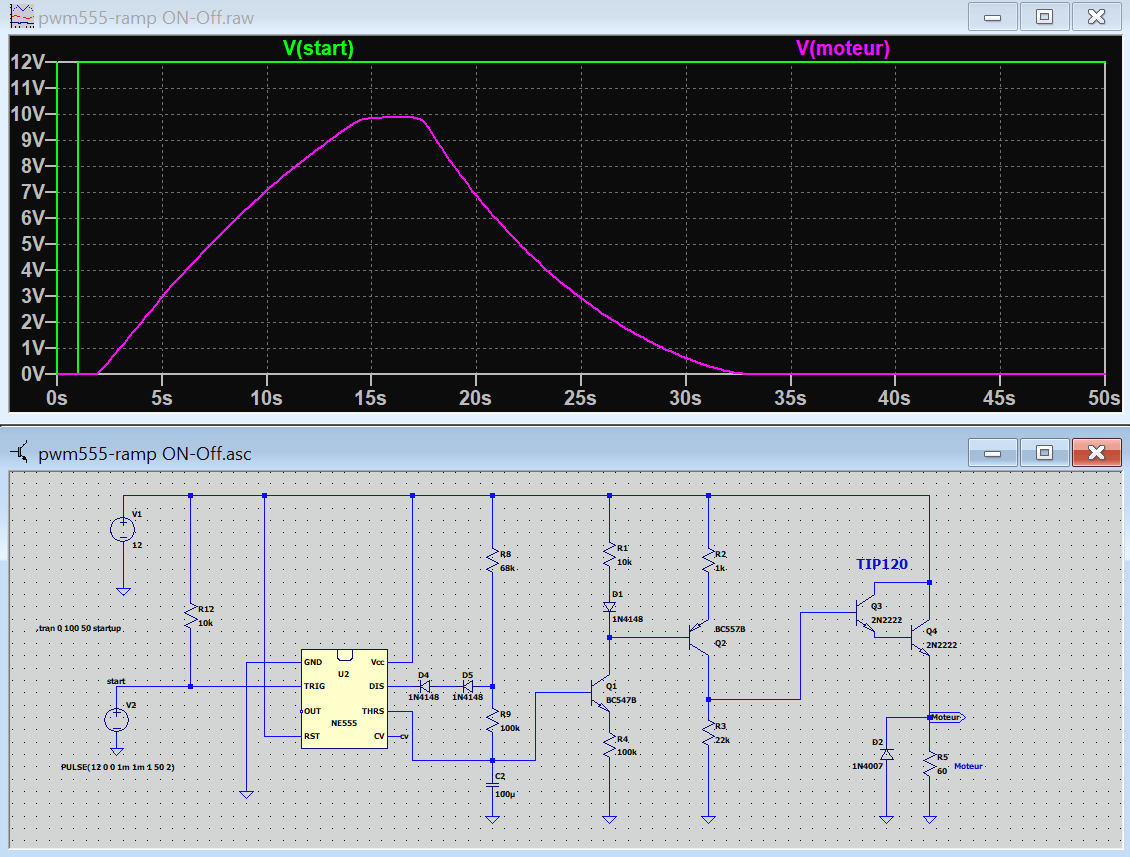Select resistor R2 1k
Screen dimensions: 1130x857
pos(709,561)
